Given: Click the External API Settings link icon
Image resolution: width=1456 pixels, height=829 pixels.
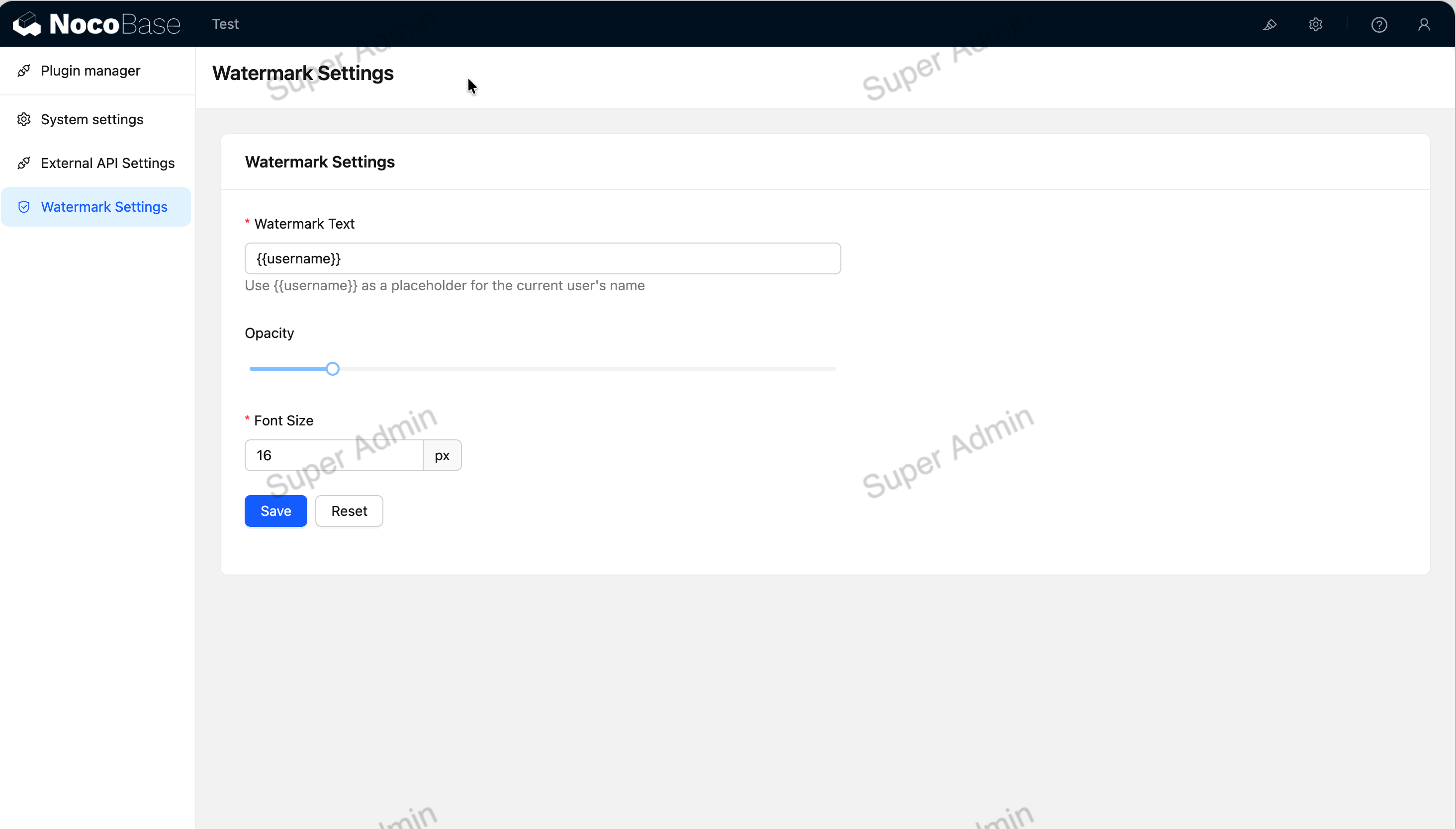Looking at the screenshot, I should point(24,163).
